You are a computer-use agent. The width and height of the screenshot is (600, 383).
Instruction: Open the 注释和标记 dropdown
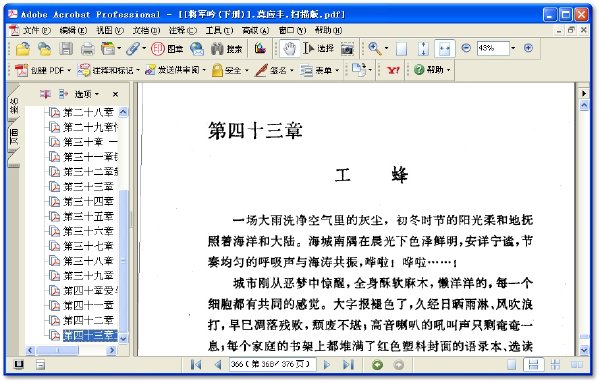(108, 70)
